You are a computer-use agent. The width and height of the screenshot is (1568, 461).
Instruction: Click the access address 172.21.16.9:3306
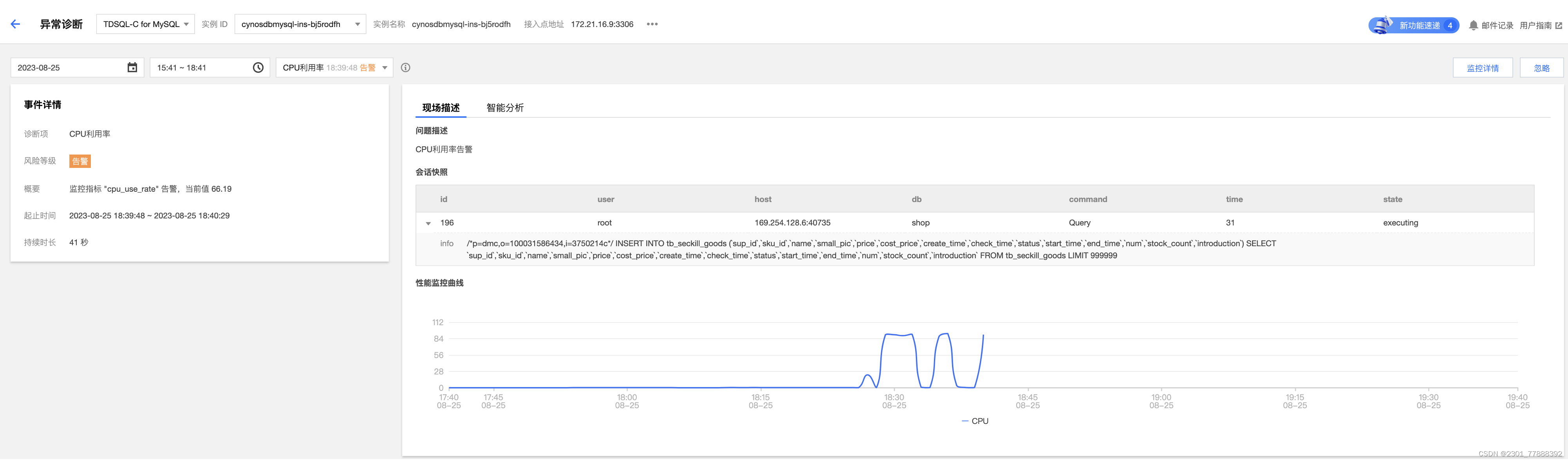point(602,24)
